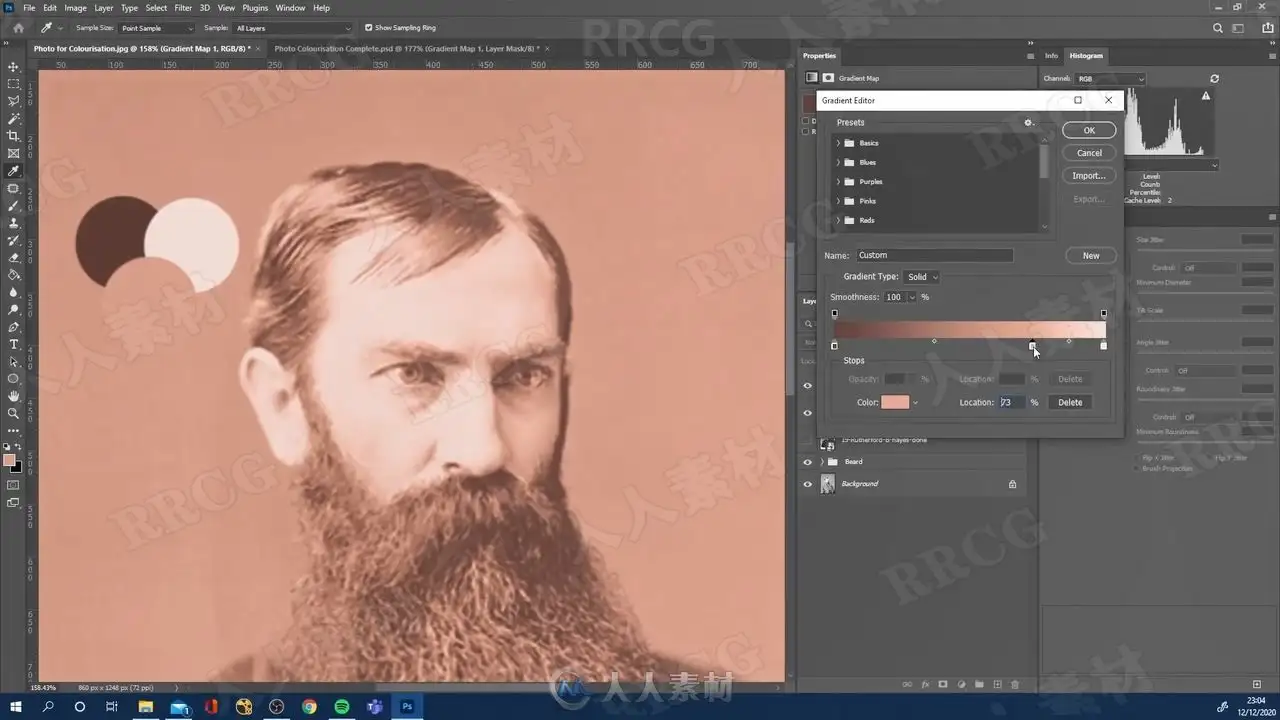This screenshot has width=1280, height=720.
Task: Expand the Reds preset folder
Action: coord(838,220)
